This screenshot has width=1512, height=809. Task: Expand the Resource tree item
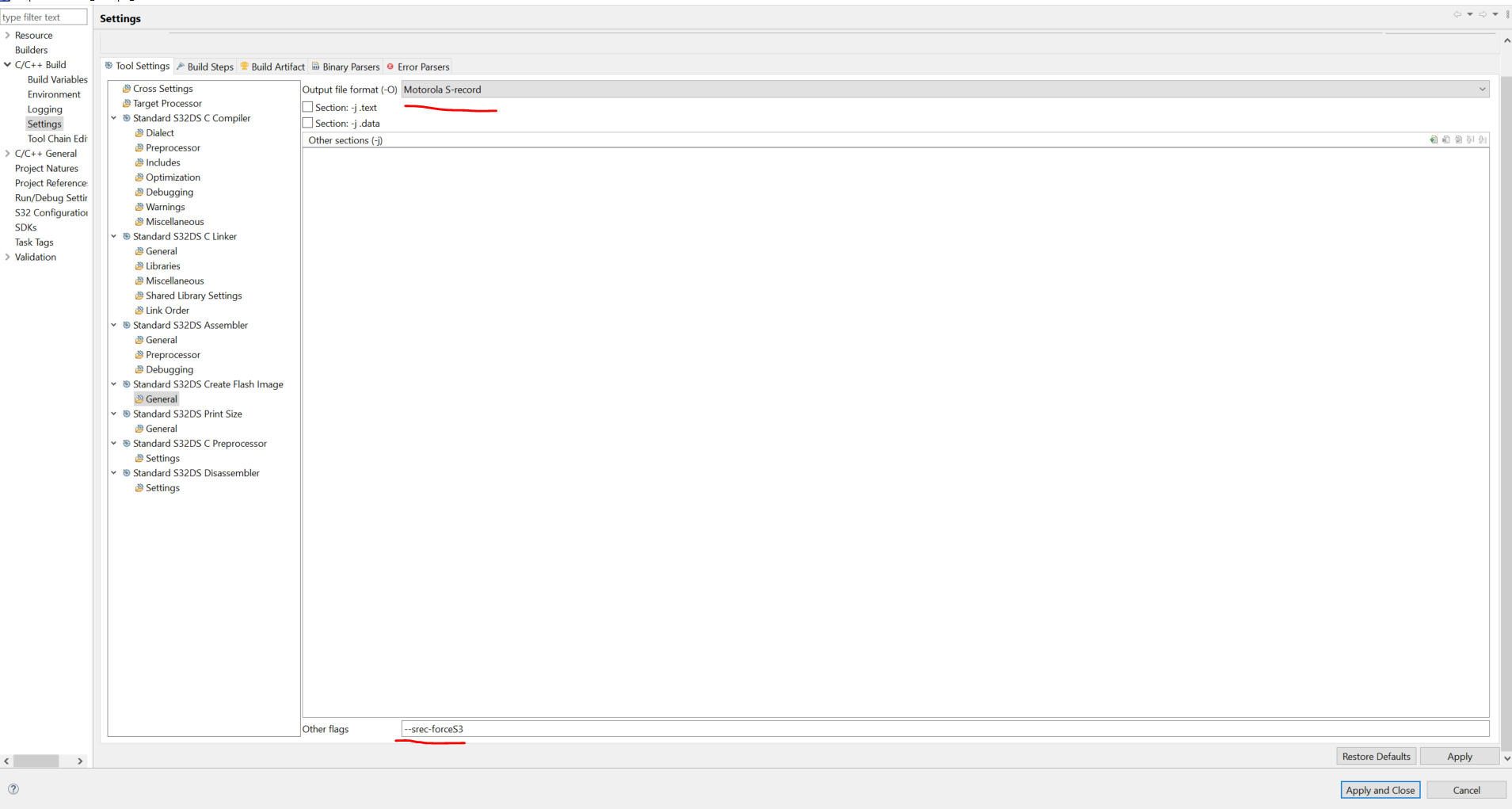click(x=6, y=35)
